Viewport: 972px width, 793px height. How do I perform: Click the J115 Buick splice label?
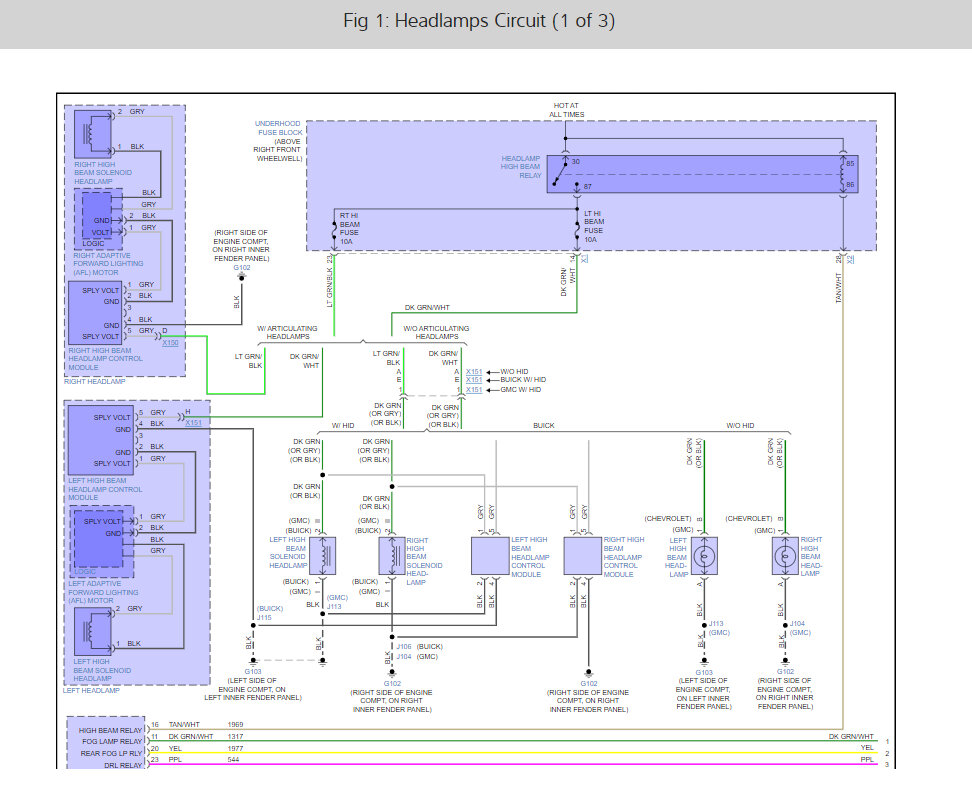point(265,618)
